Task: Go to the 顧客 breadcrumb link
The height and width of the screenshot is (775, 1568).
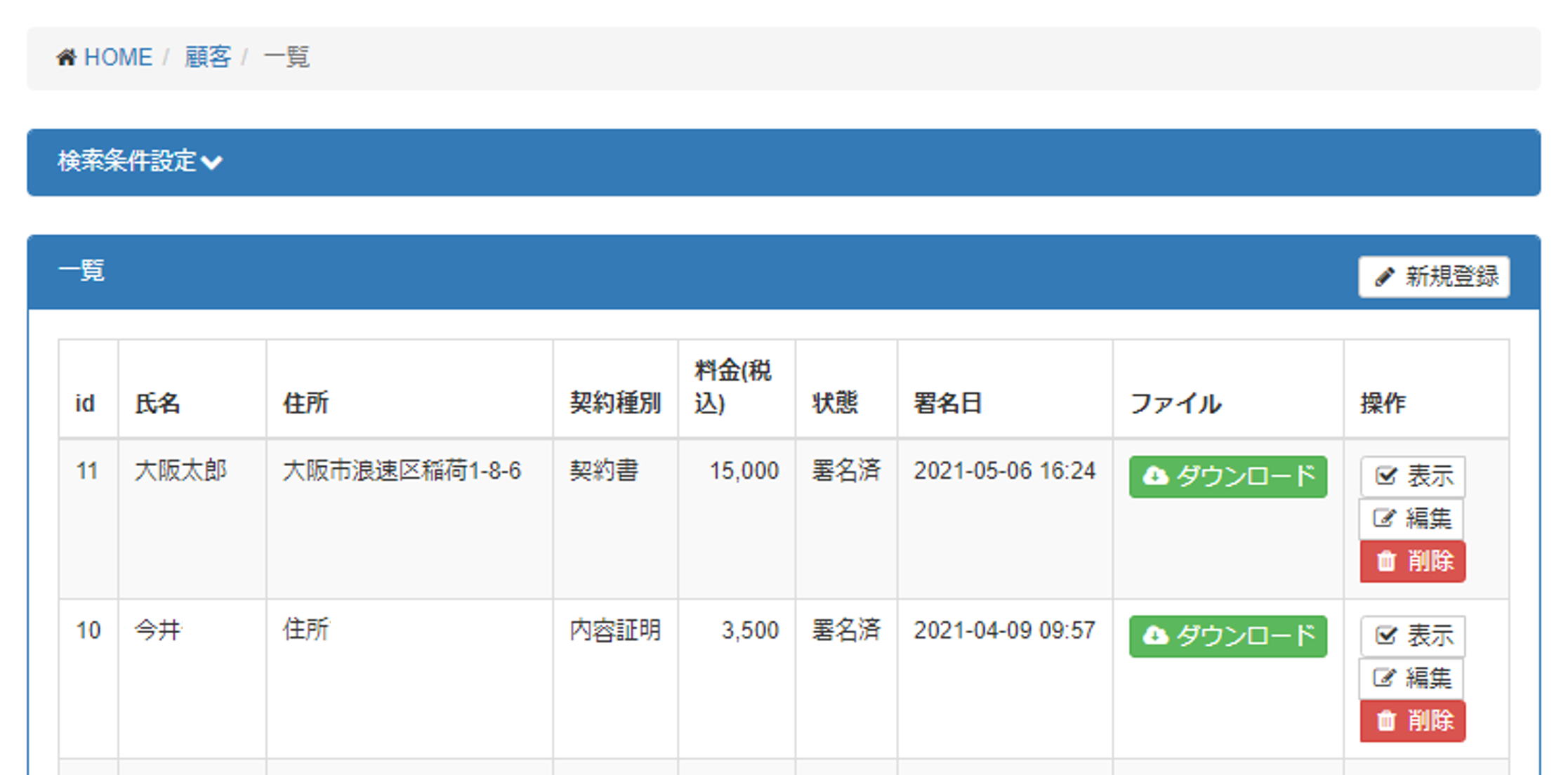Action: coord(208,58)
